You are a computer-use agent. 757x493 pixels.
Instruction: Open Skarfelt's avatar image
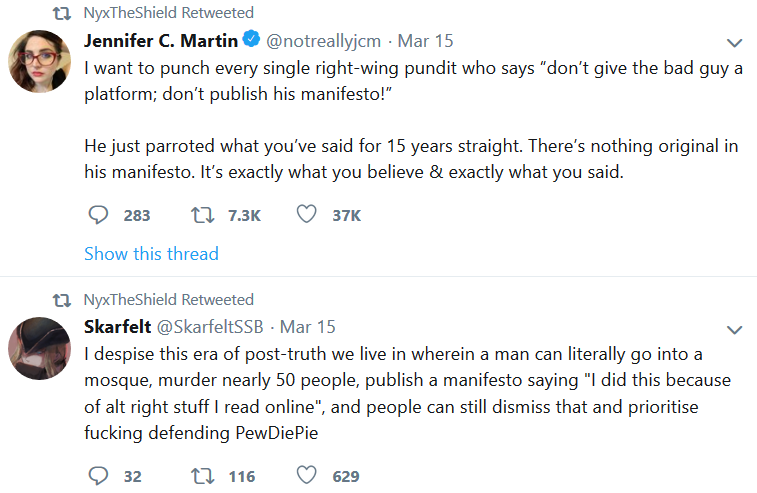[40, 348]
